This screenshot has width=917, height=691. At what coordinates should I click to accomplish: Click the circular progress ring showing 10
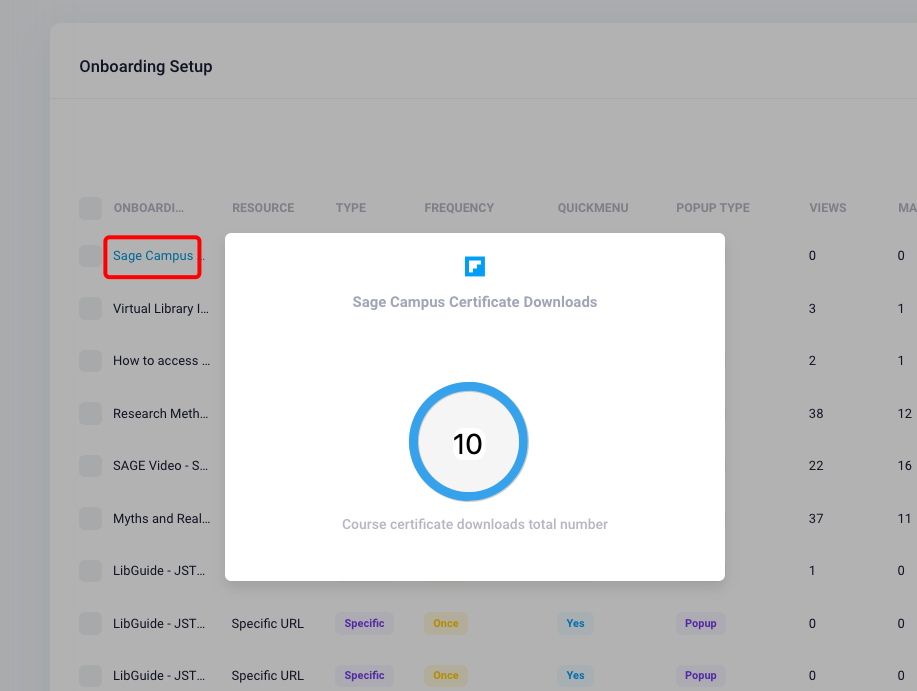pyautogui.click(x=468, y=441)
